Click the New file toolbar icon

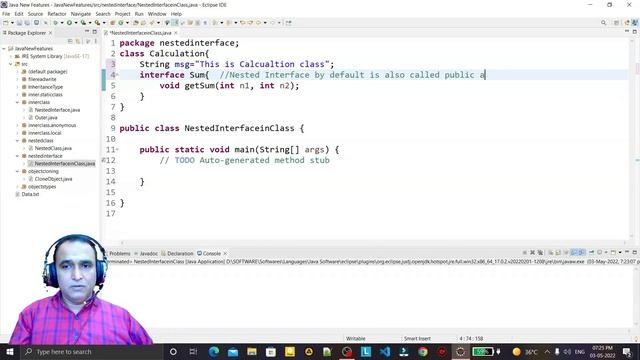click(x=6, y=23)
